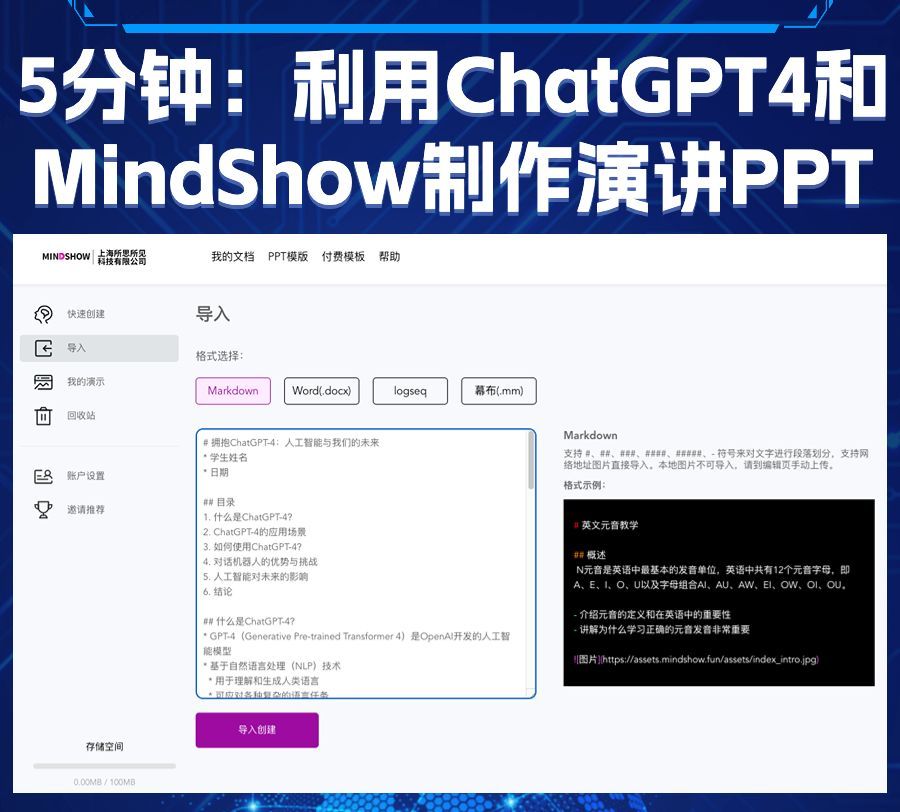
Task: Select the 幕布(.mm) format option
Action: point(499,391)
